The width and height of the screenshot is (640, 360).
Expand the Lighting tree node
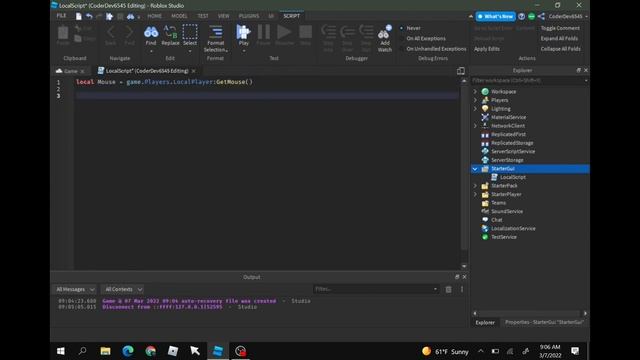tap(475, 109)
